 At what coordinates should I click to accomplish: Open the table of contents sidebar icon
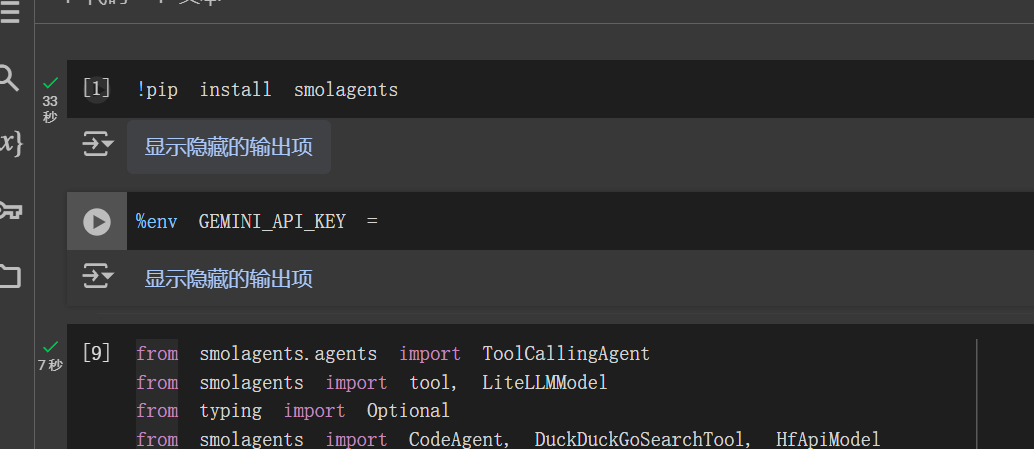click(9, 17)
